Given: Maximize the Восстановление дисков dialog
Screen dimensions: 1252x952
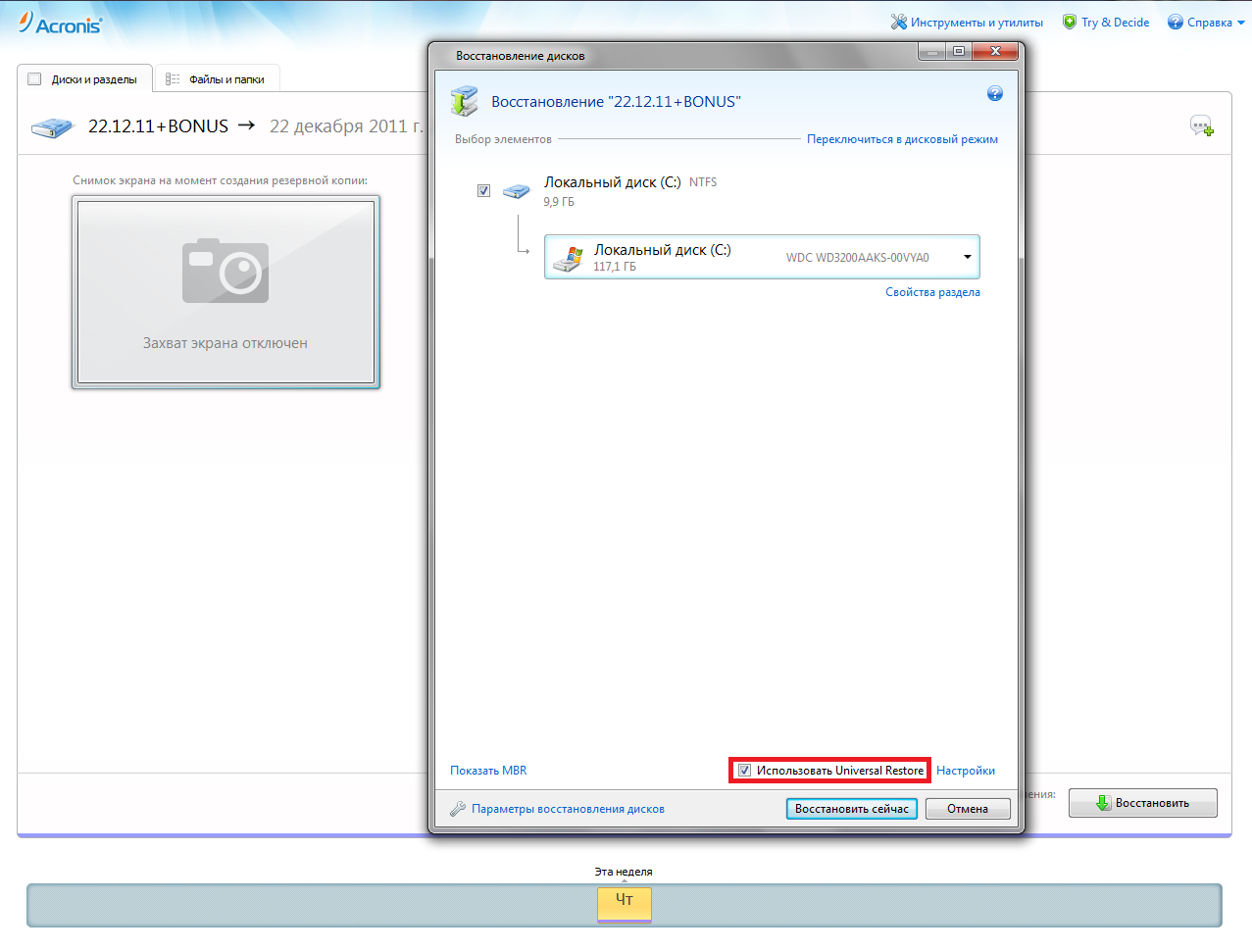Looking at the screenshot, I should [959, 51].
